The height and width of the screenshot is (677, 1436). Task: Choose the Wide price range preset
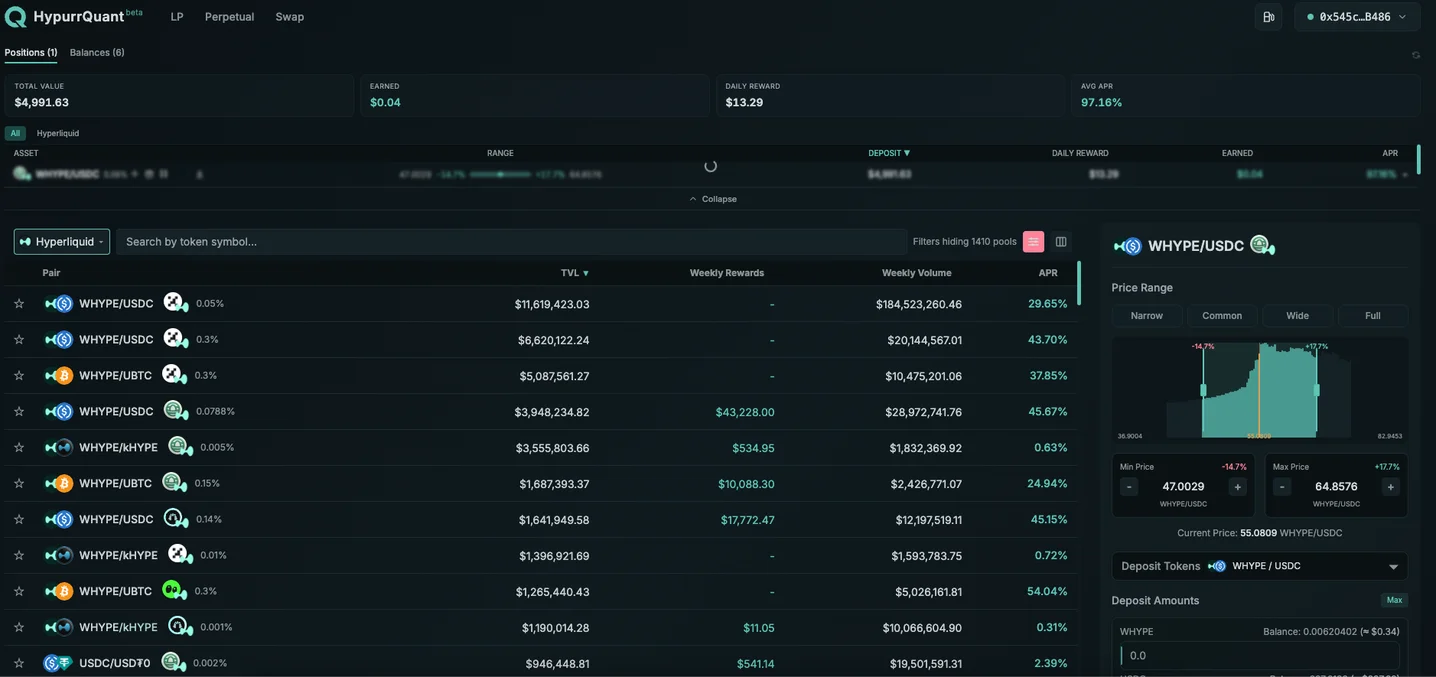pos(1297,316)
